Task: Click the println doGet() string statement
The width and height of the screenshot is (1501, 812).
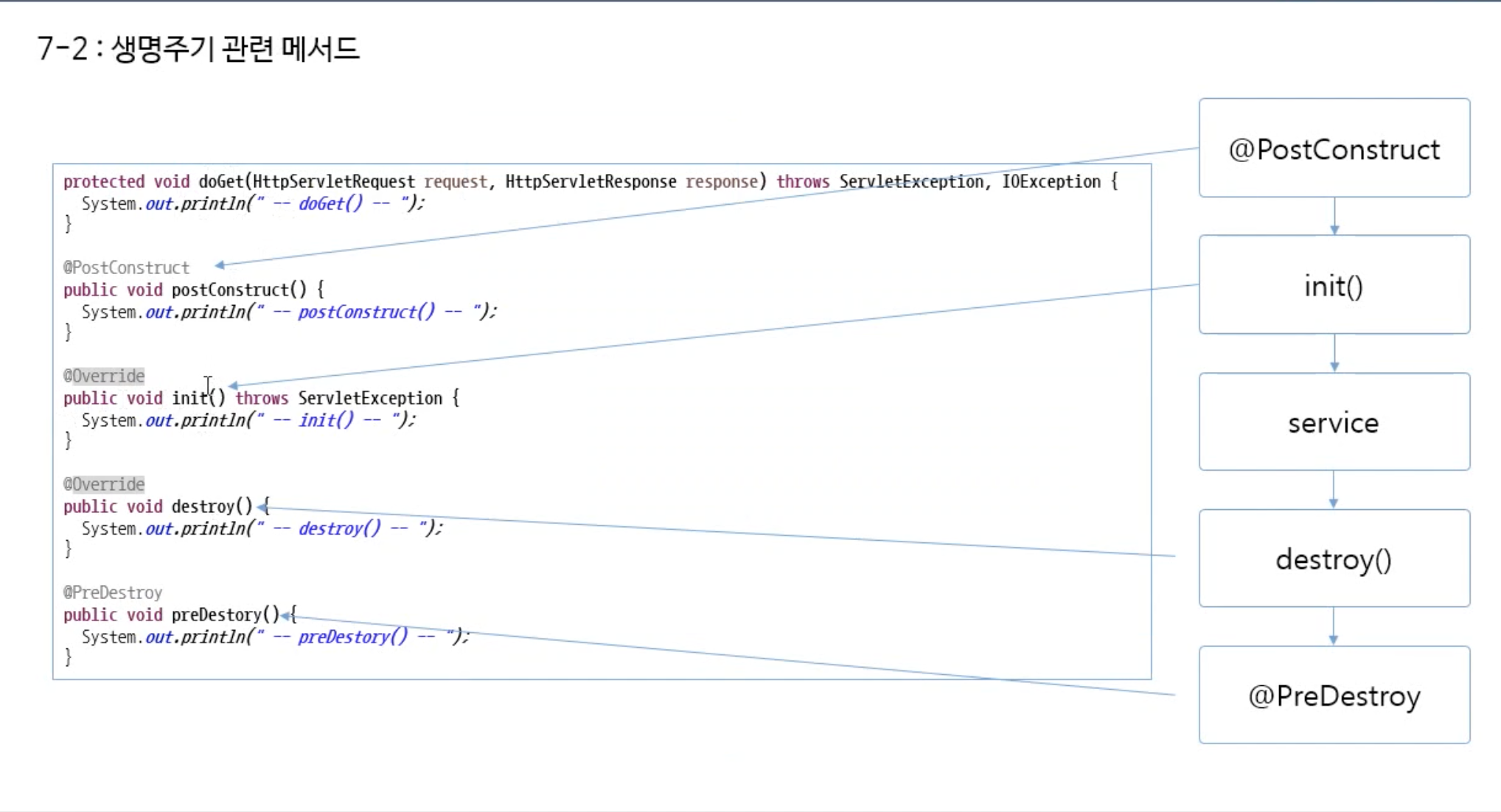Action: tap(253, 203)
